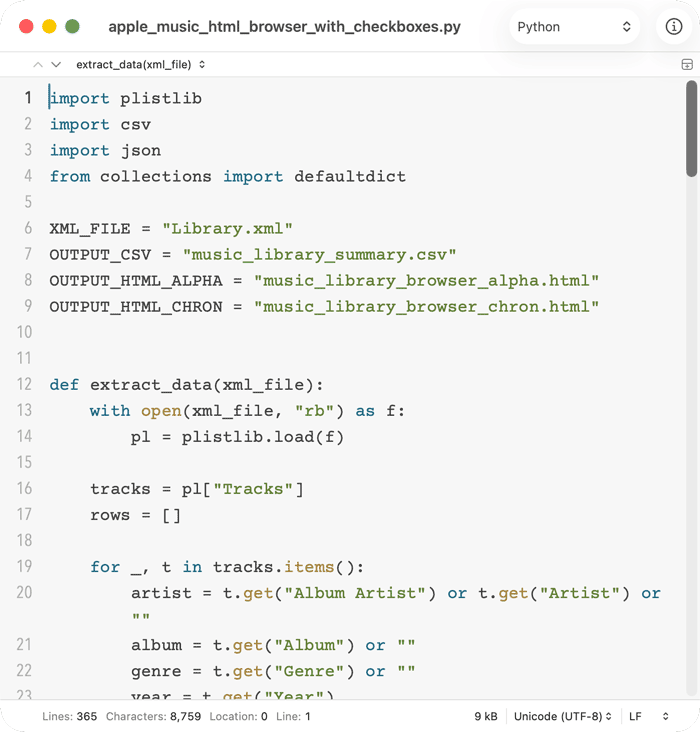Click the Line: 1 status entry
700x732 pixels.
point(293,716)
